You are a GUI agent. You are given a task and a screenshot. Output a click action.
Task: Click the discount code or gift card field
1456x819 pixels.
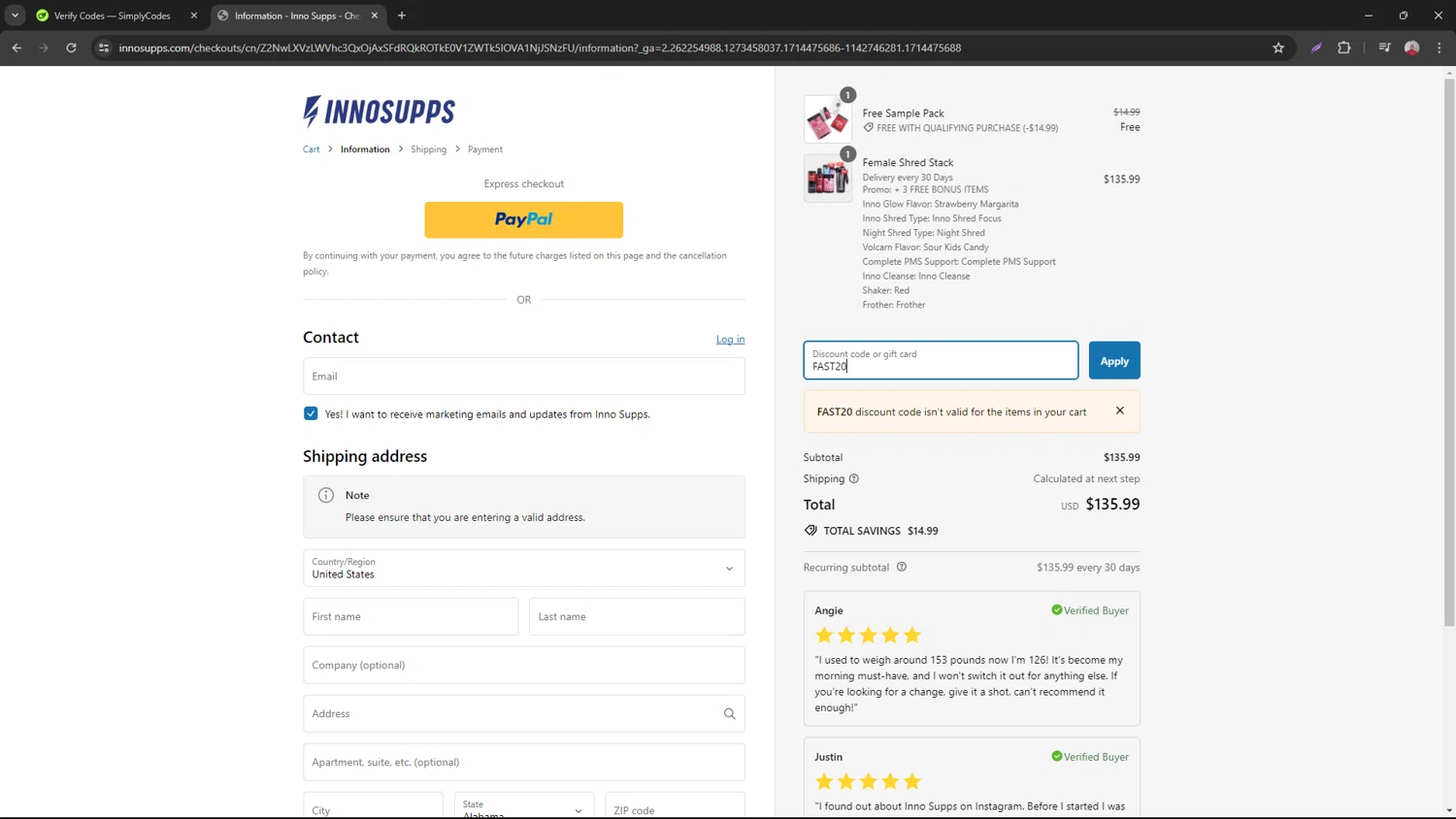click(941, 360)
